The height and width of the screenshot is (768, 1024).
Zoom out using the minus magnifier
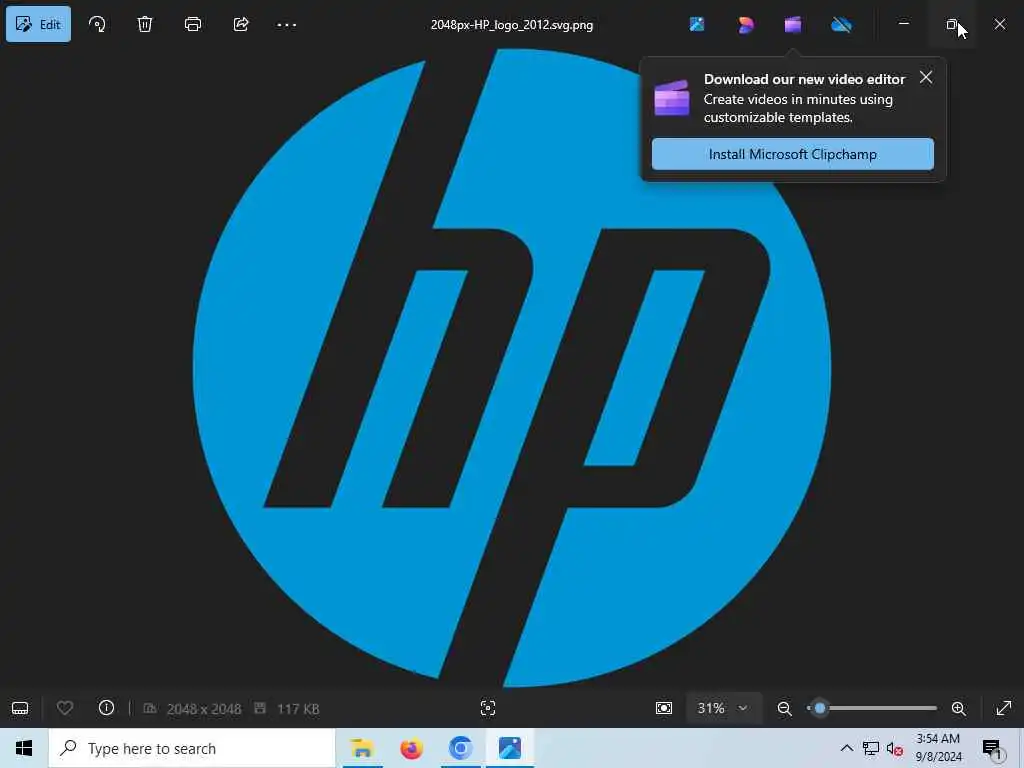(784, 709)
